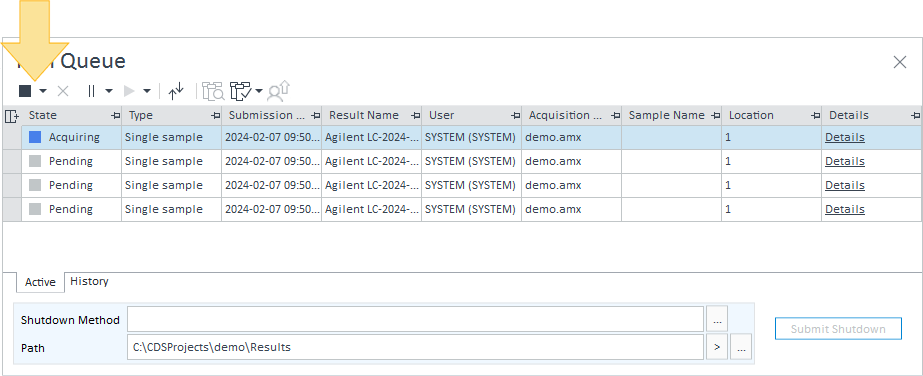Click the reorder up-down arrows icon
Image resolution: width=923 pixels, height=376 pixels.
(x=176, y=91)
